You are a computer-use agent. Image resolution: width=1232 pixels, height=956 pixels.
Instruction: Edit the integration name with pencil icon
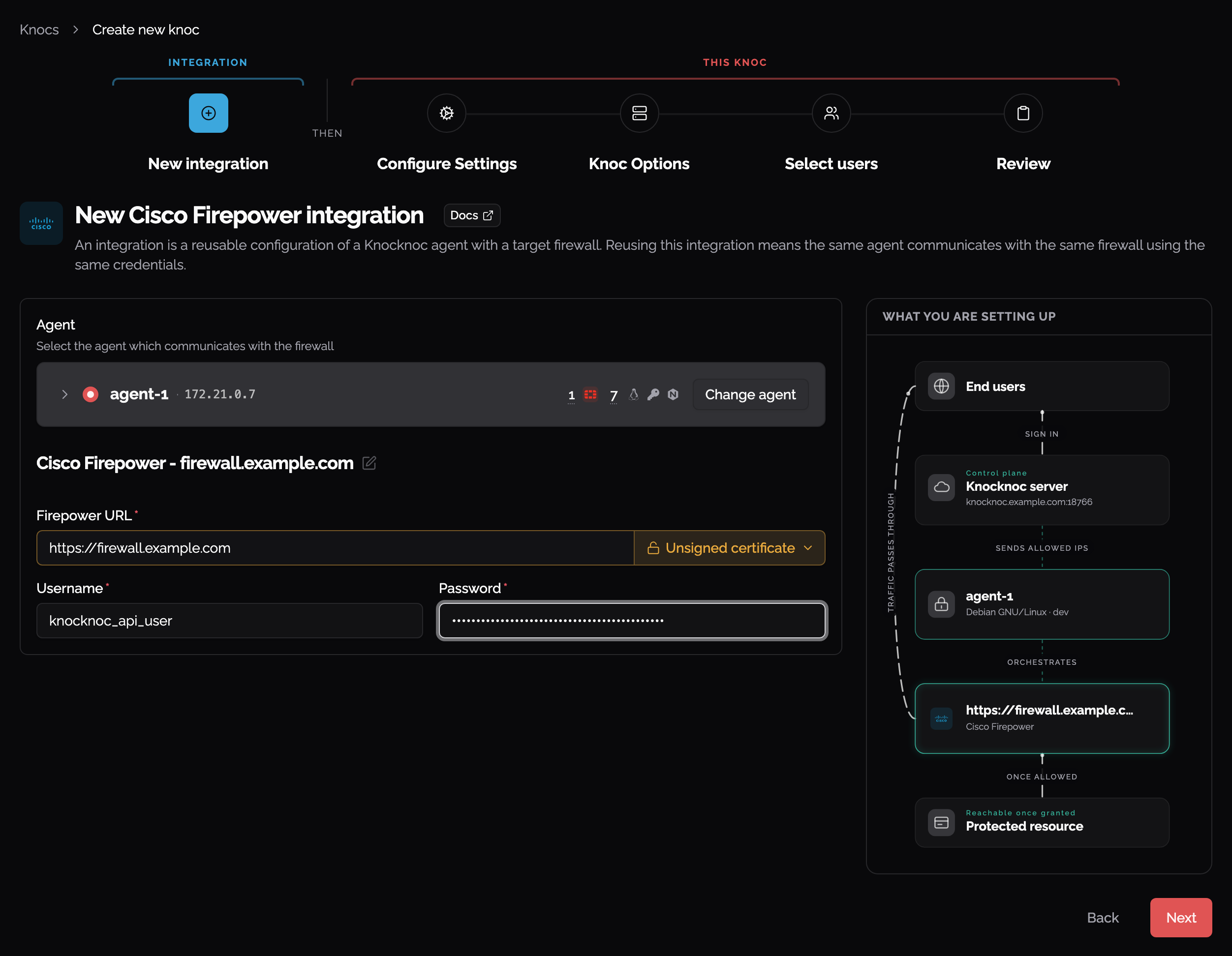coord(369,463)
